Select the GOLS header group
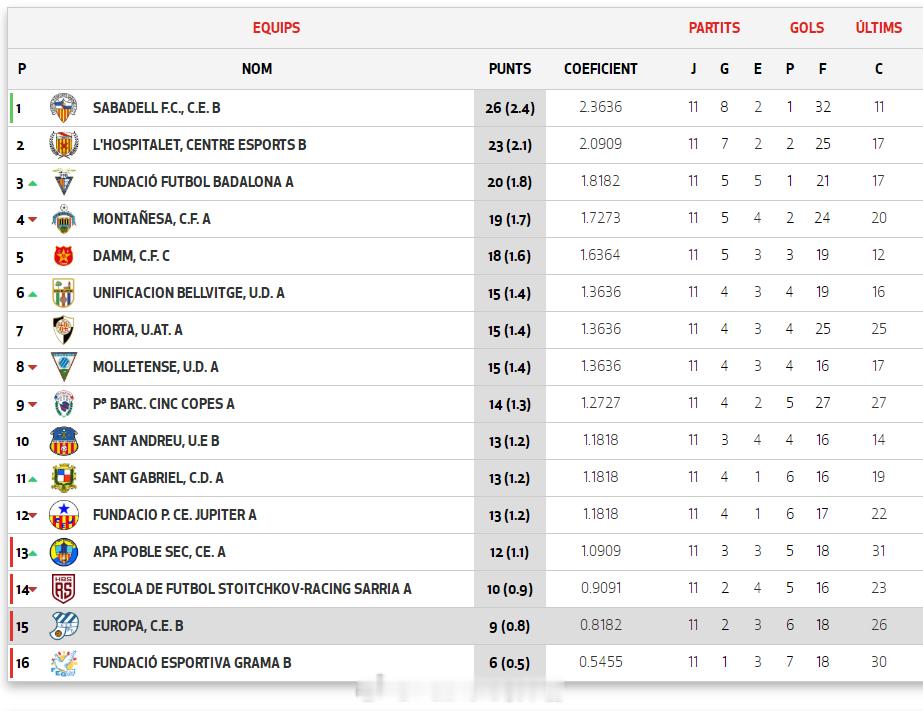 806,28
